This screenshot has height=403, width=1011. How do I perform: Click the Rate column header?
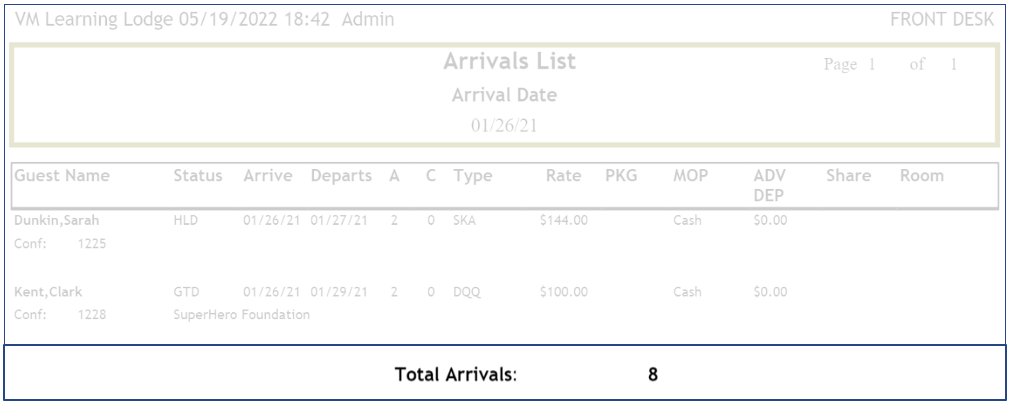tap(563, 176)
